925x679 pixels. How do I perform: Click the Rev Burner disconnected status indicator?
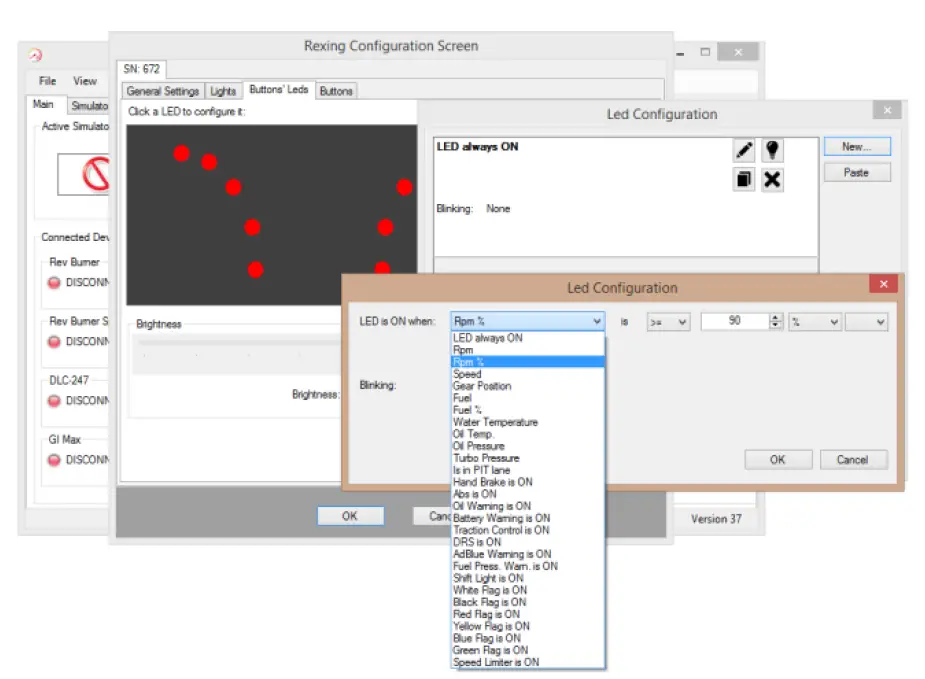54,283
